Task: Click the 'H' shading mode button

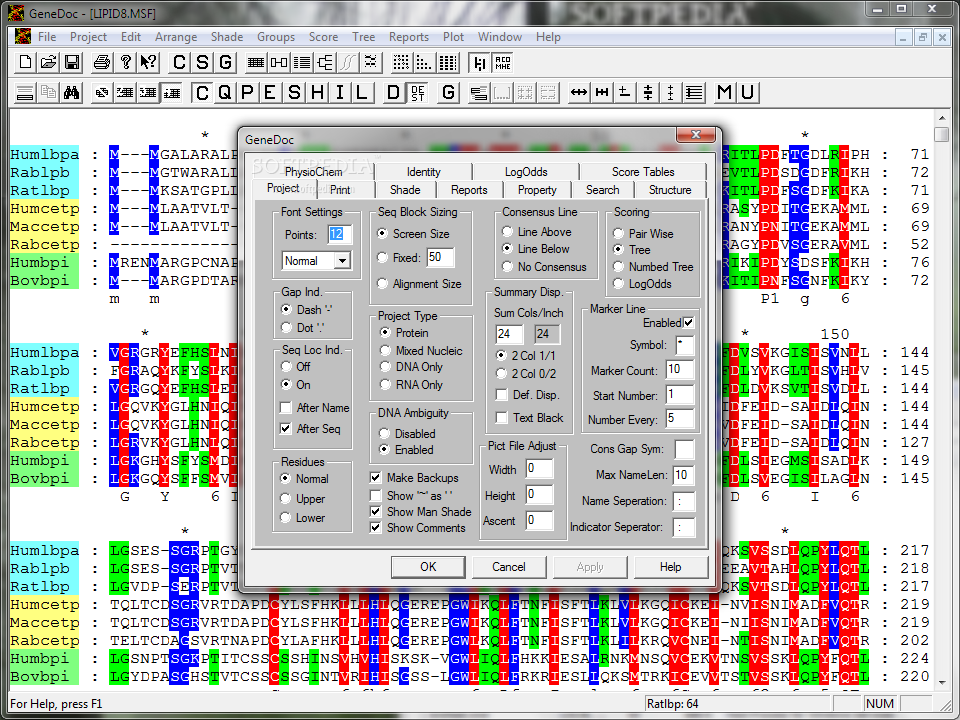Action: pyautogui.click(x=317, y=92)
